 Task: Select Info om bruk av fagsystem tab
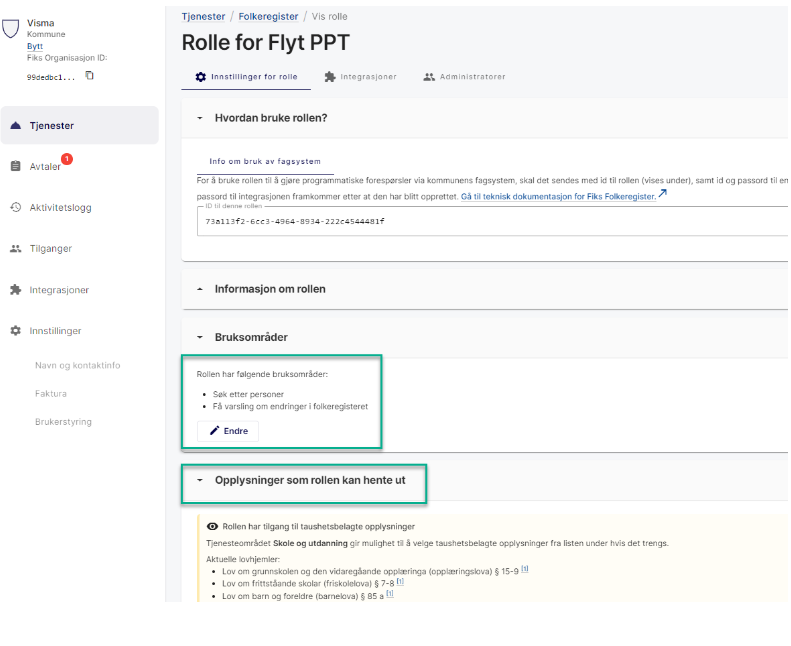(265, 161)
